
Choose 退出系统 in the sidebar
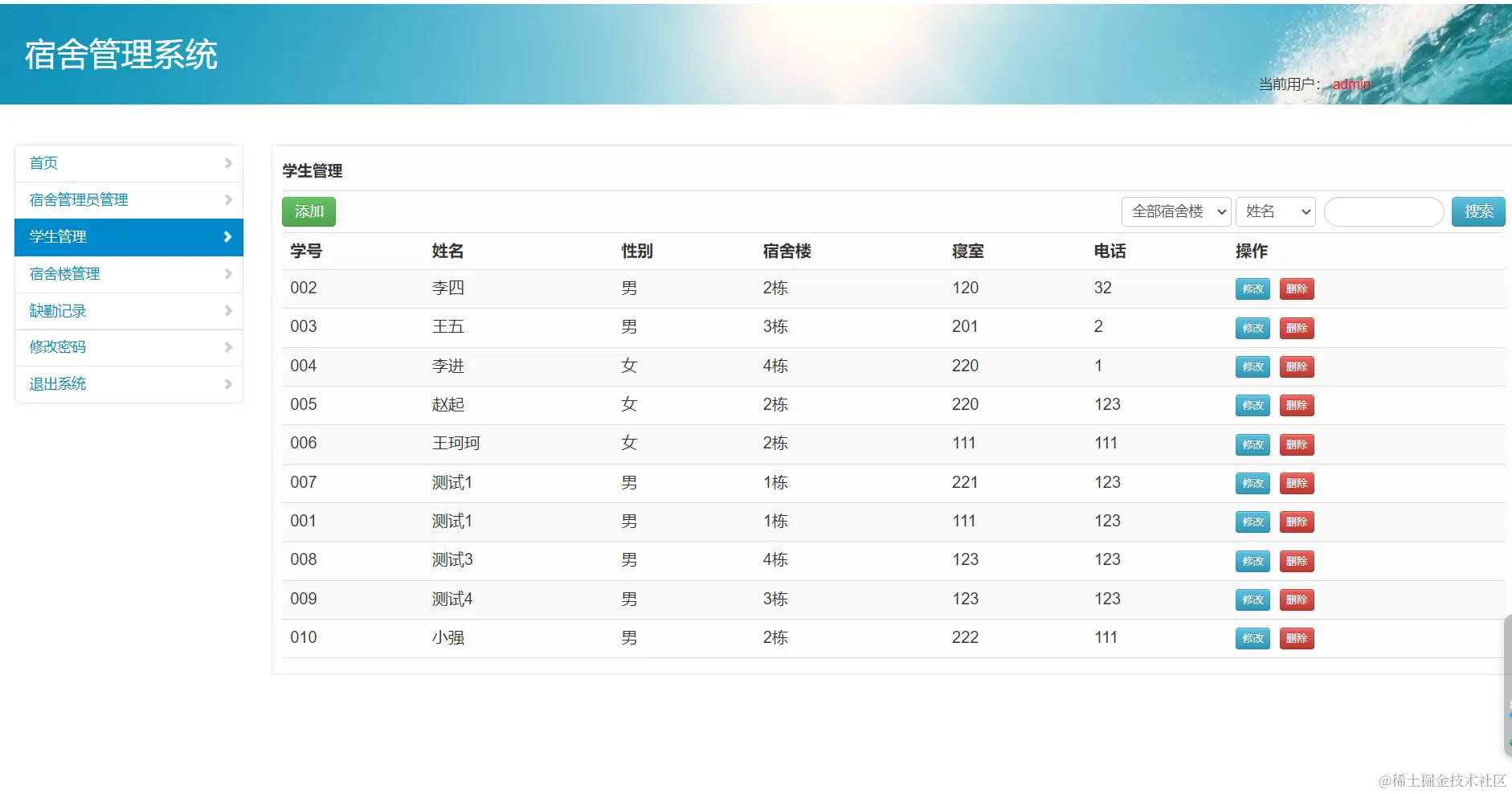coord(129,384)
